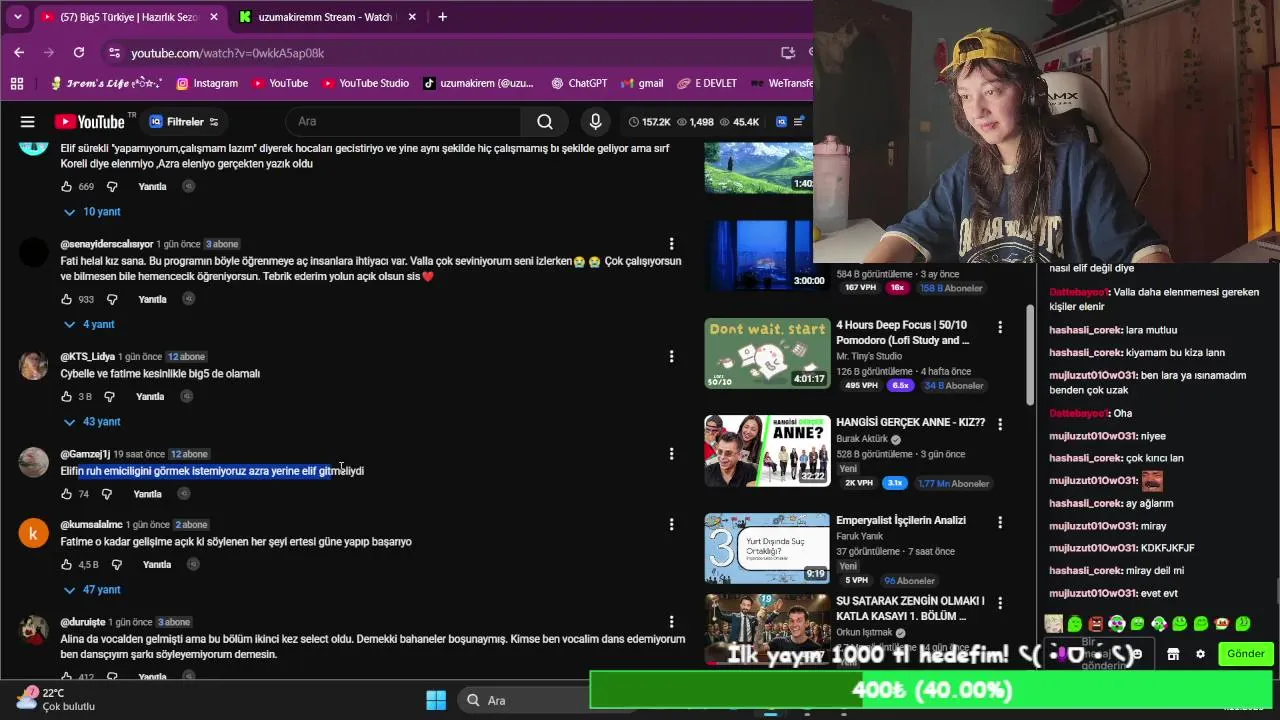
Task: Open options for 4 Hours Deep Focus video
Action: [x=1000, y=327]
